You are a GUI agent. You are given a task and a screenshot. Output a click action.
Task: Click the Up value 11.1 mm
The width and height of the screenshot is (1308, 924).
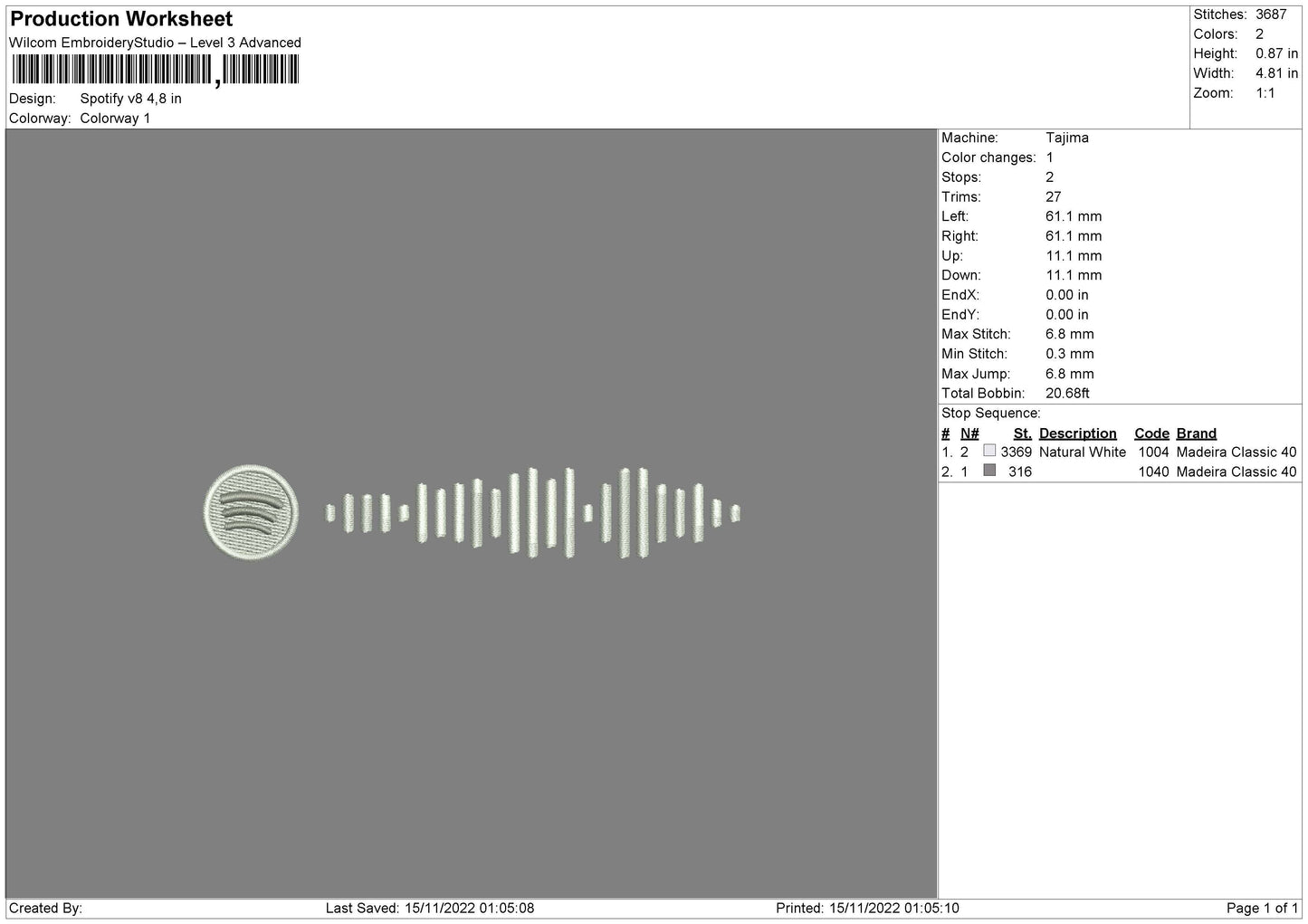[x=1074, y=256]
